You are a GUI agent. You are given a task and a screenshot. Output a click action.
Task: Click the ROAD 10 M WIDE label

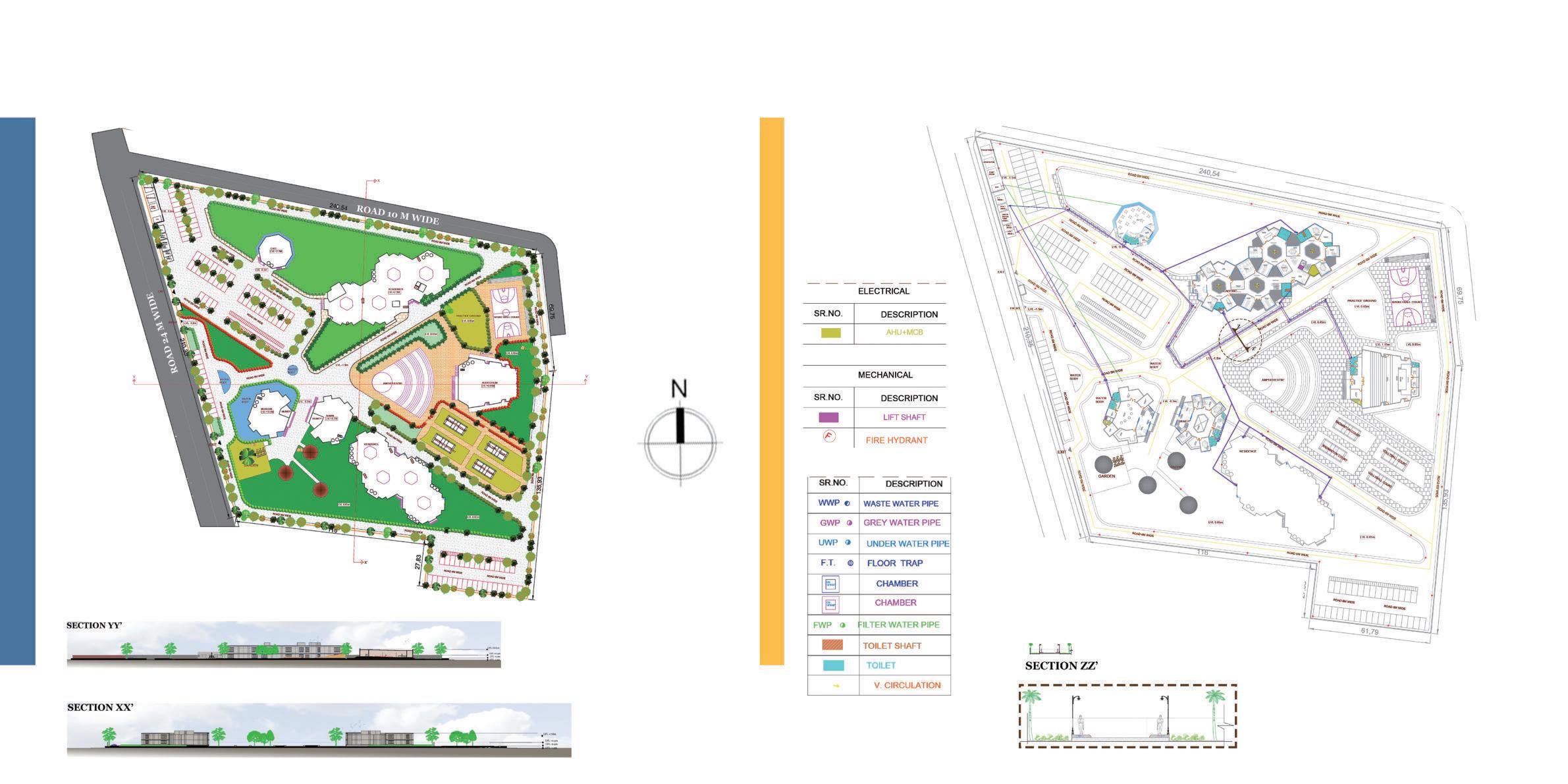(397, 214)
